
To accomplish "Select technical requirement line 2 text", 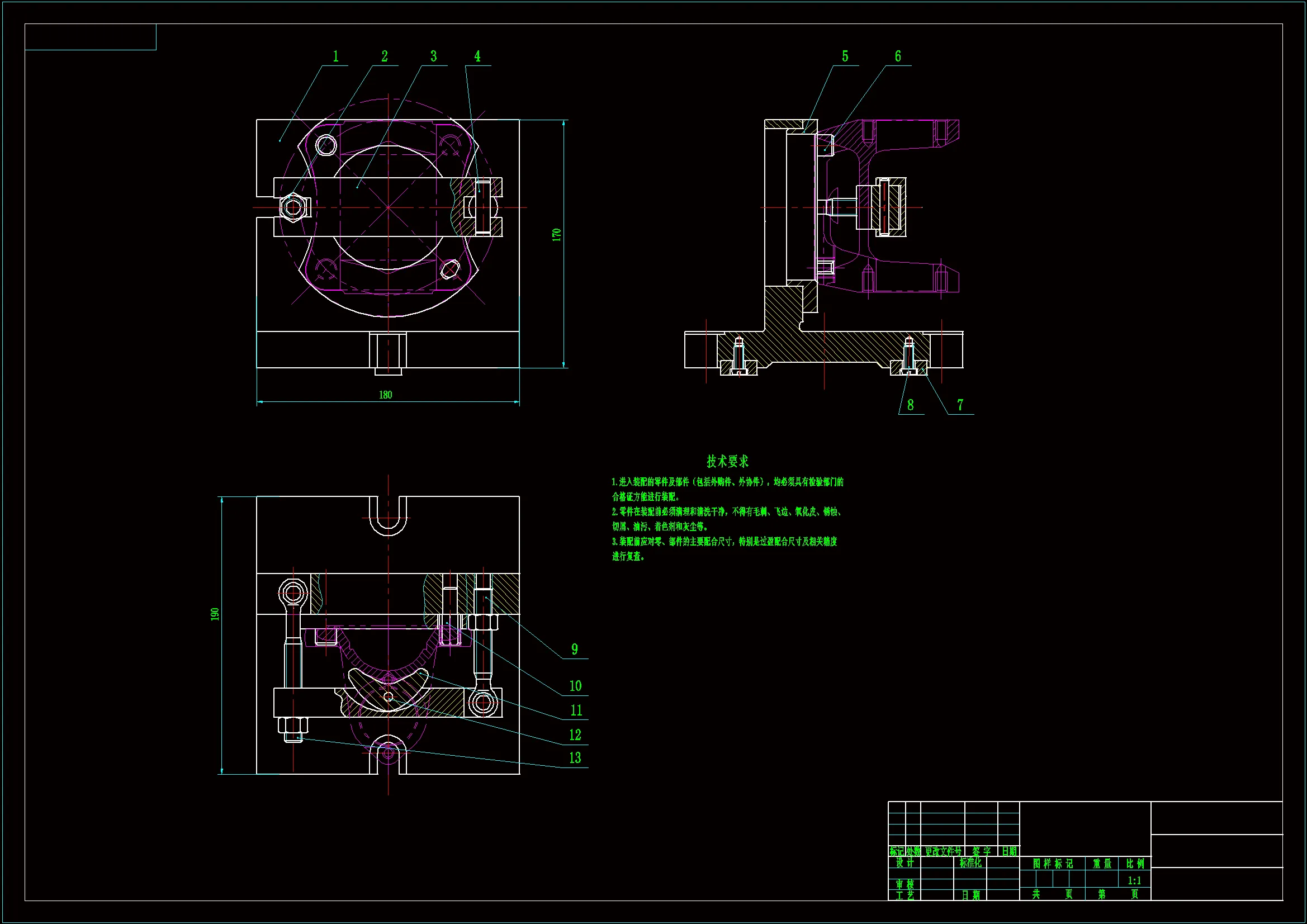I will pos(727,512).
